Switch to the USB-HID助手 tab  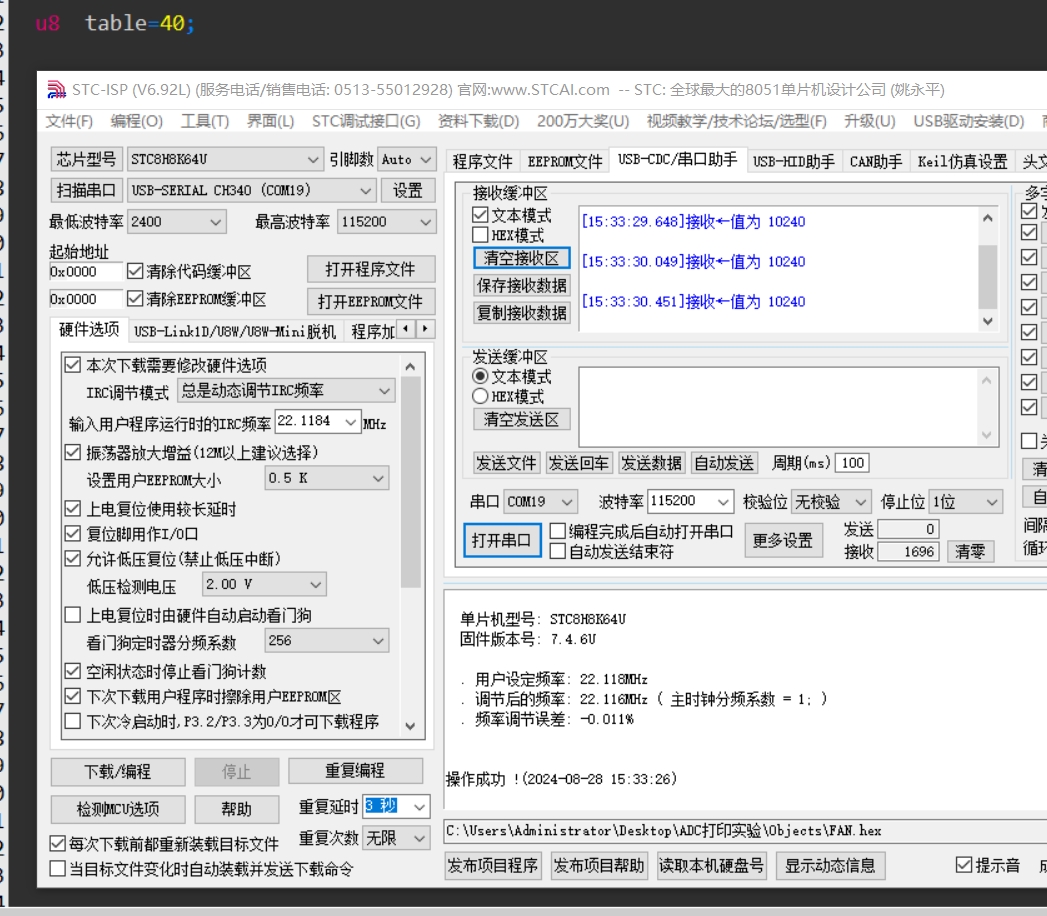(x=793, y=162)
